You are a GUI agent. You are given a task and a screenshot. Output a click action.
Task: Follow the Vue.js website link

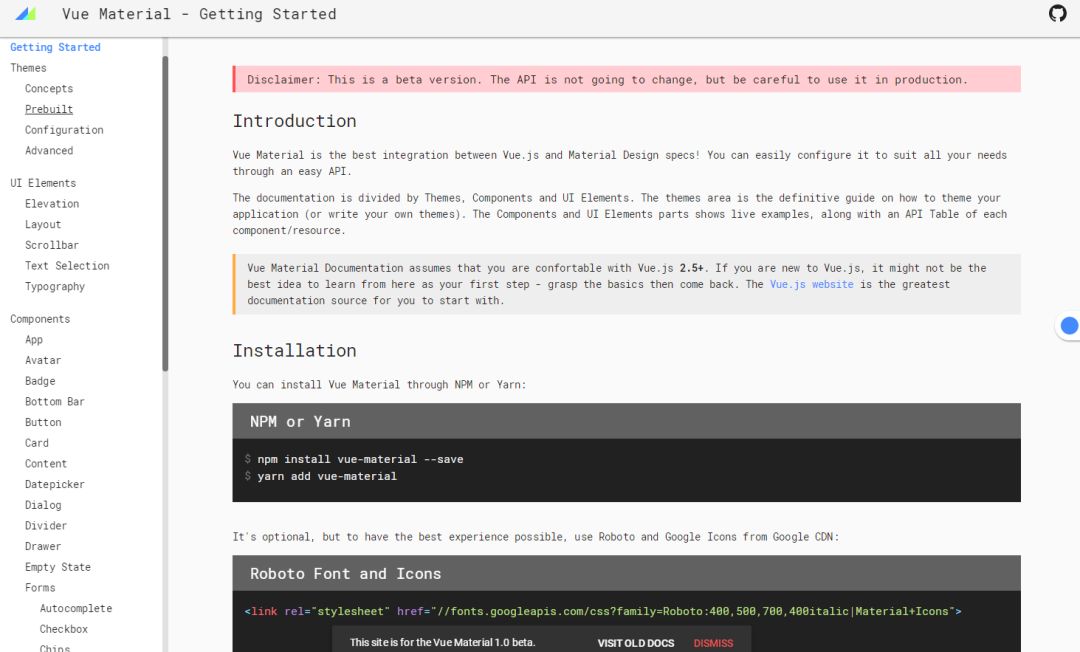point(811,284)
